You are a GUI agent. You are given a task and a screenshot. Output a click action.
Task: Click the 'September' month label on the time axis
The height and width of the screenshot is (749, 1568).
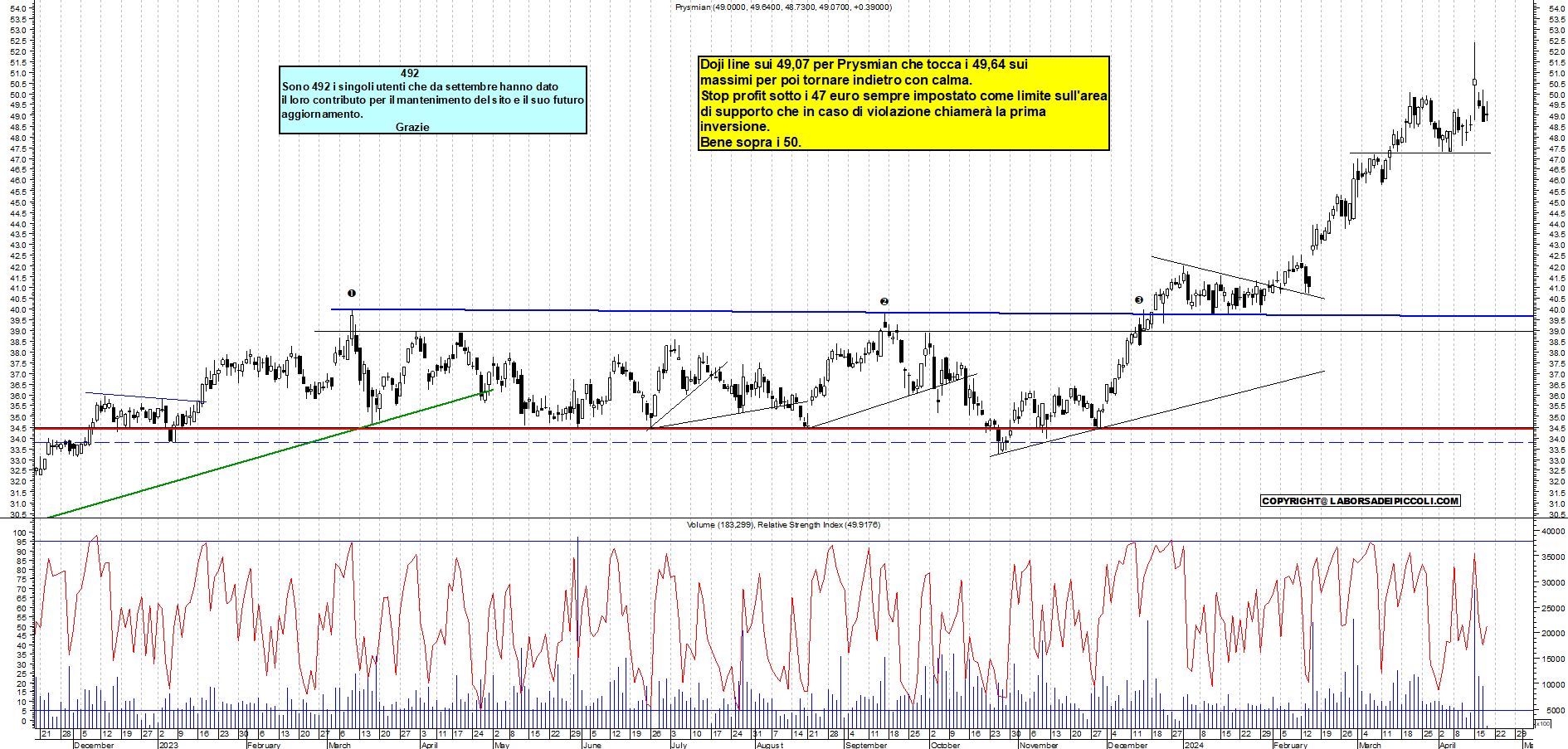coord(865,745)
